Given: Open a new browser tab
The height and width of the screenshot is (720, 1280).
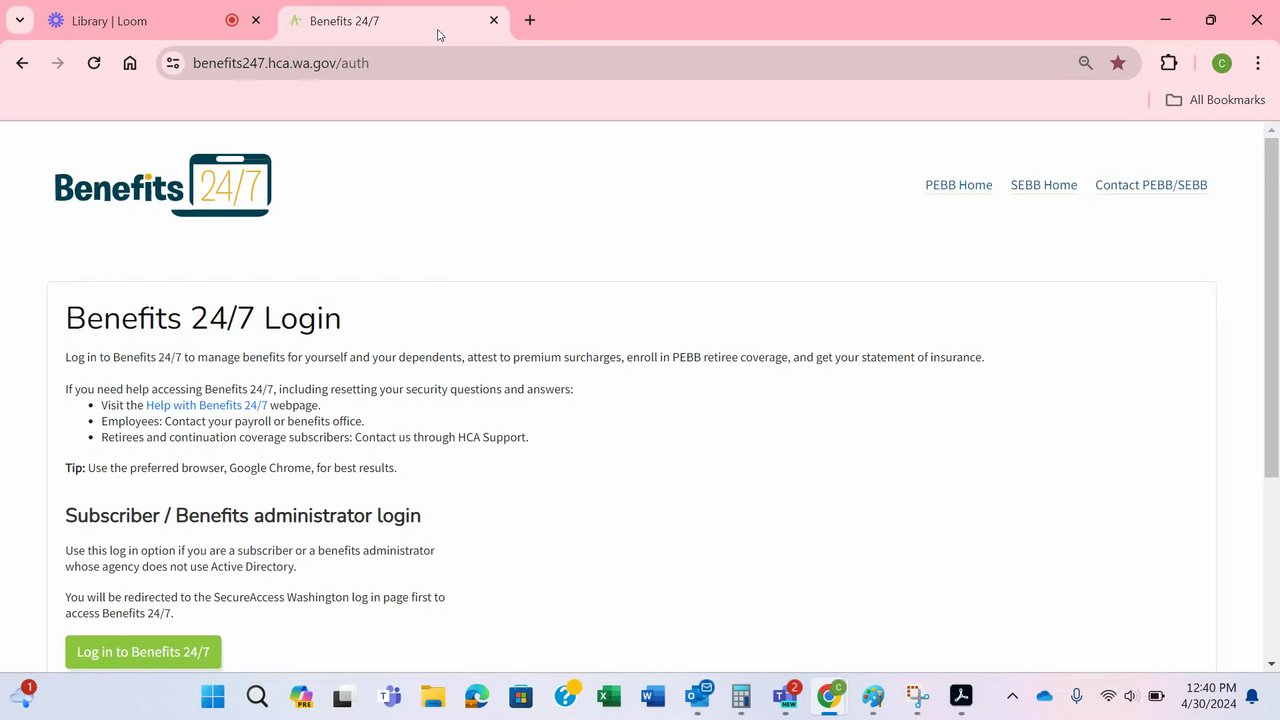Looking at the screenshot, I should click(x=530, y=20).
